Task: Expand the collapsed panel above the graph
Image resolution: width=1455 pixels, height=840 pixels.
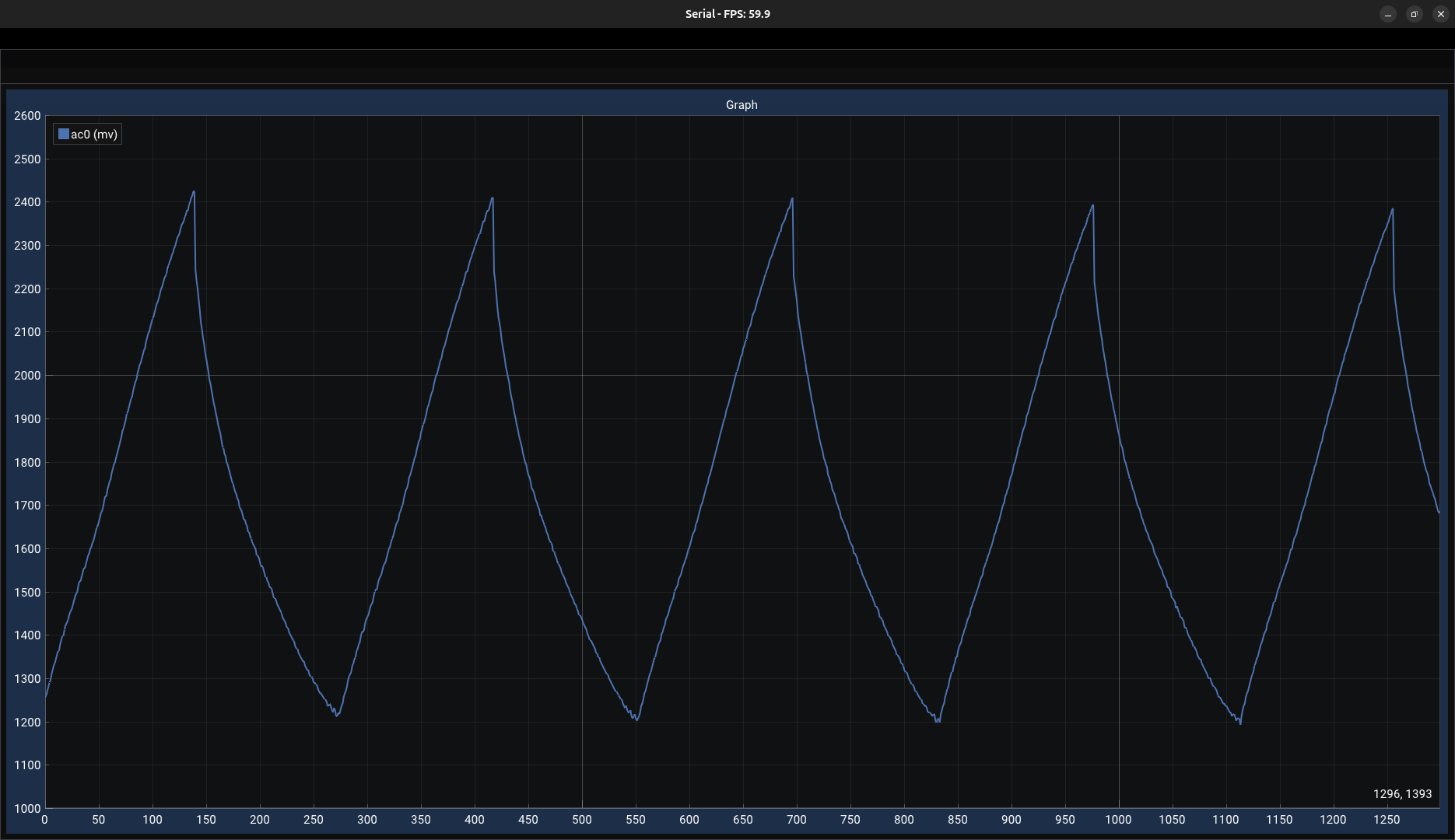Action: coord(727,66)
